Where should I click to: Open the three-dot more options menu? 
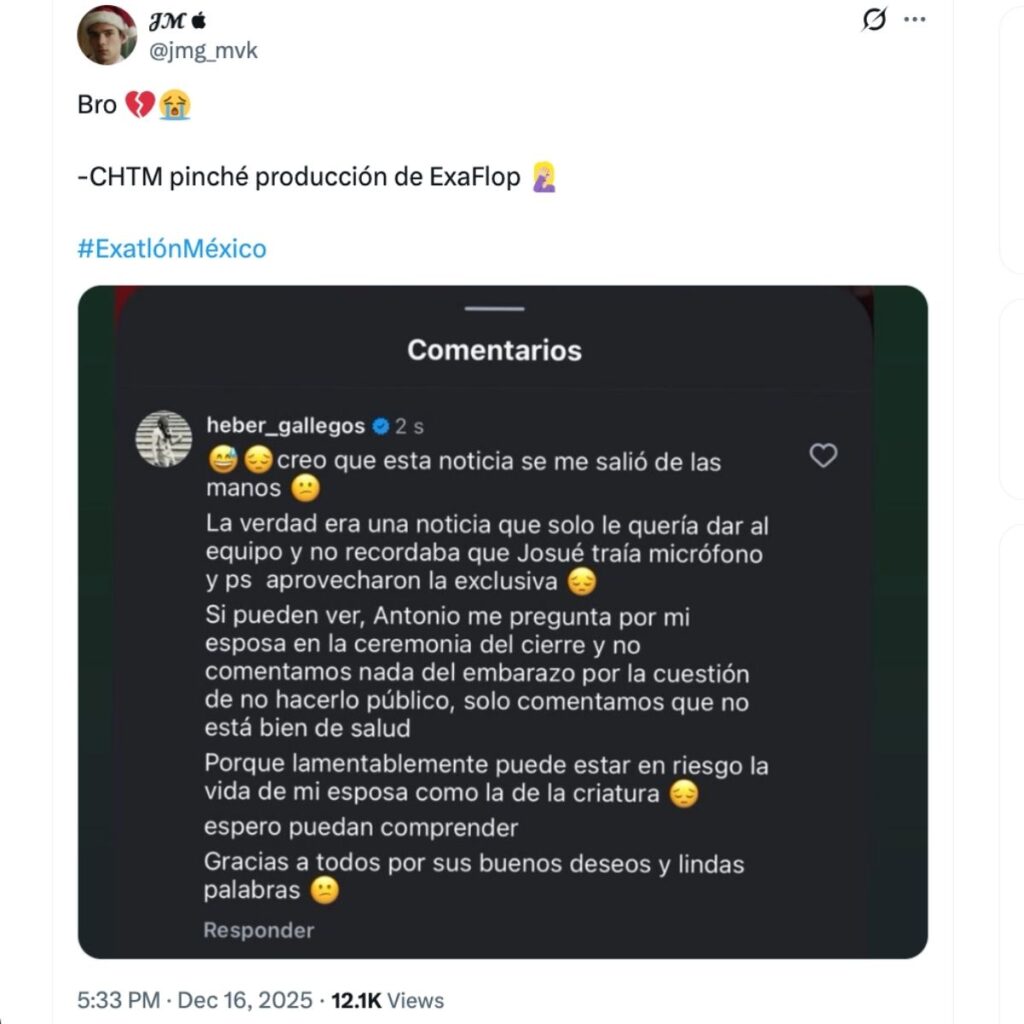914,20
